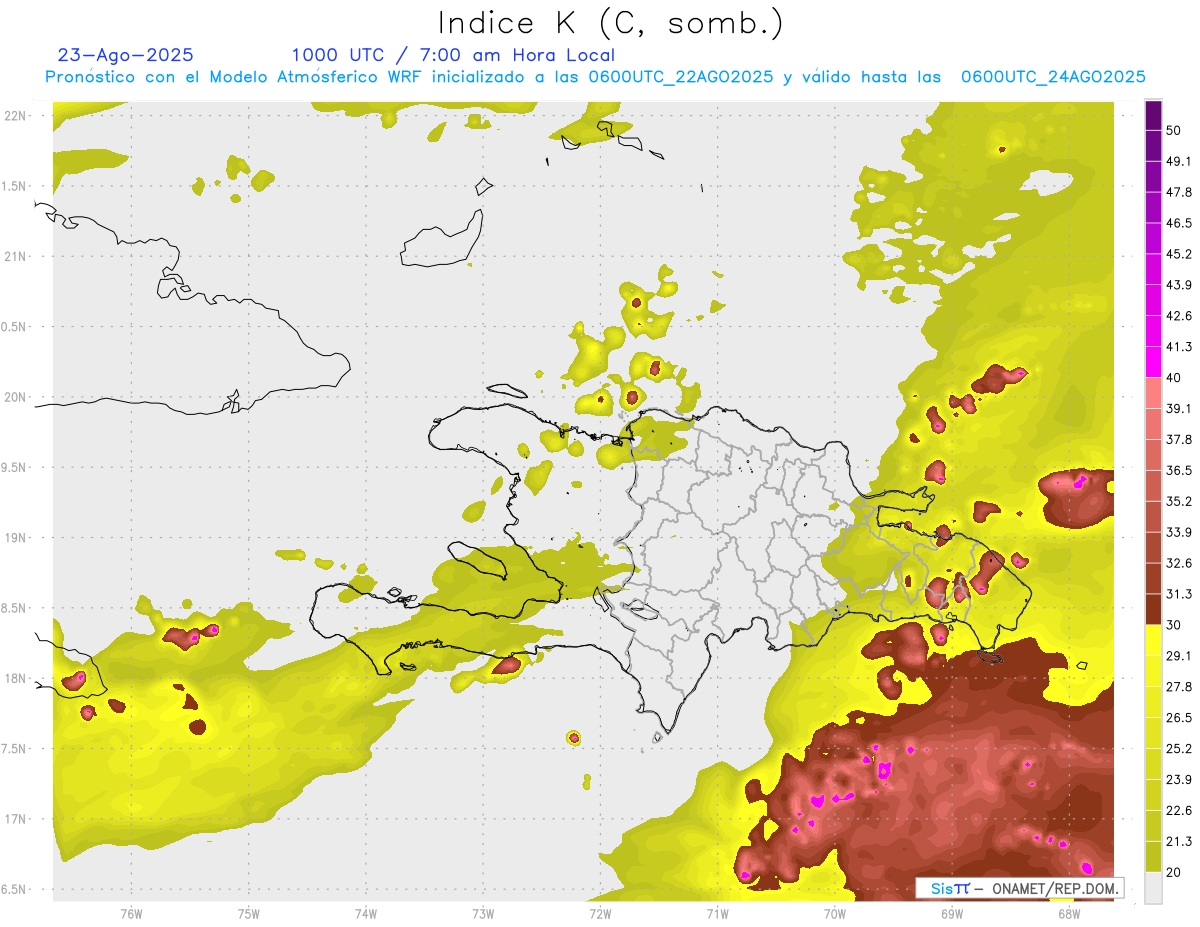Image resolution: width=1200 pixels, height=927 pixels.
Task: Click the "71W" longitude label
Action: [x=717, y=914]
